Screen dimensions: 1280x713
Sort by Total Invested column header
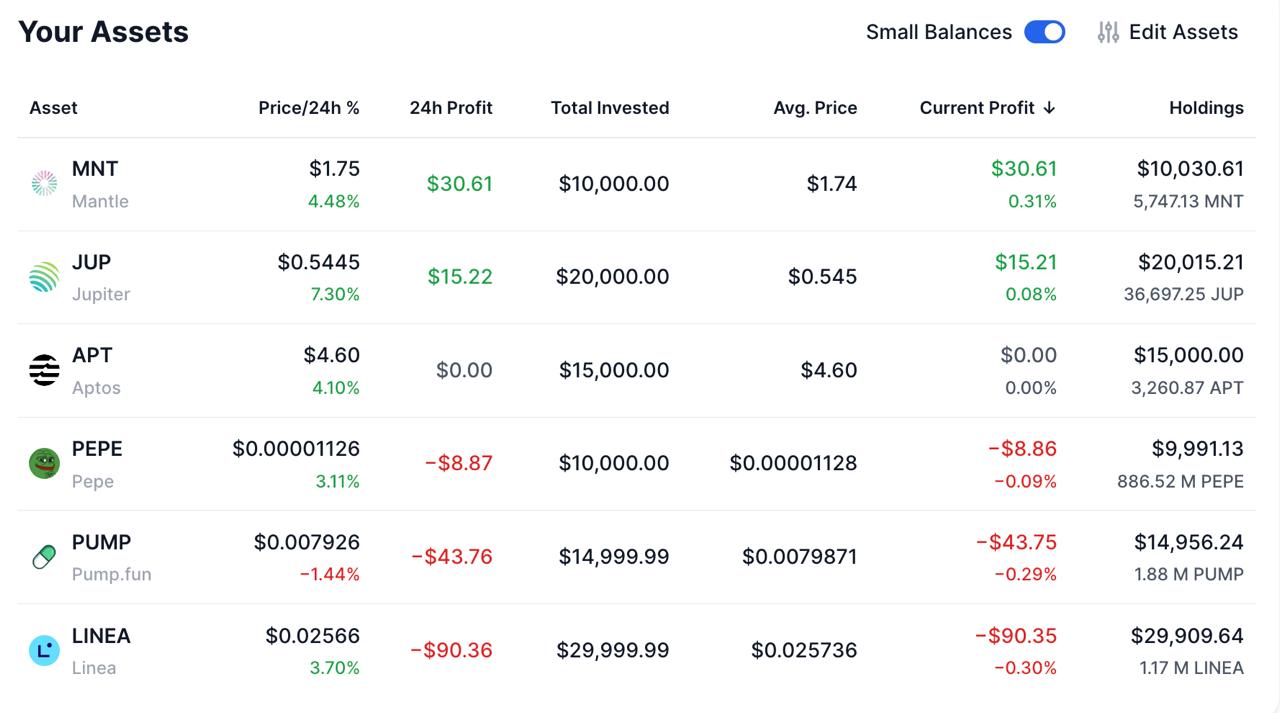click(x=610, y=108)
